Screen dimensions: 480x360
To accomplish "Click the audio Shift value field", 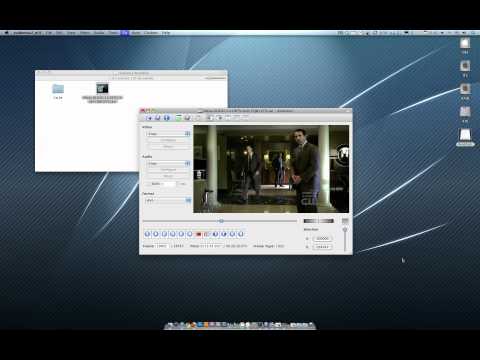I will pyautogui.click(x=169, y=184).
